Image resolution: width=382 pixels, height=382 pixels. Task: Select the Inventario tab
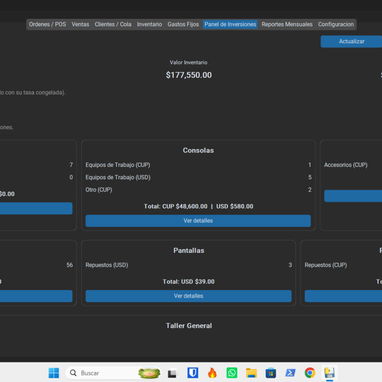149,24
